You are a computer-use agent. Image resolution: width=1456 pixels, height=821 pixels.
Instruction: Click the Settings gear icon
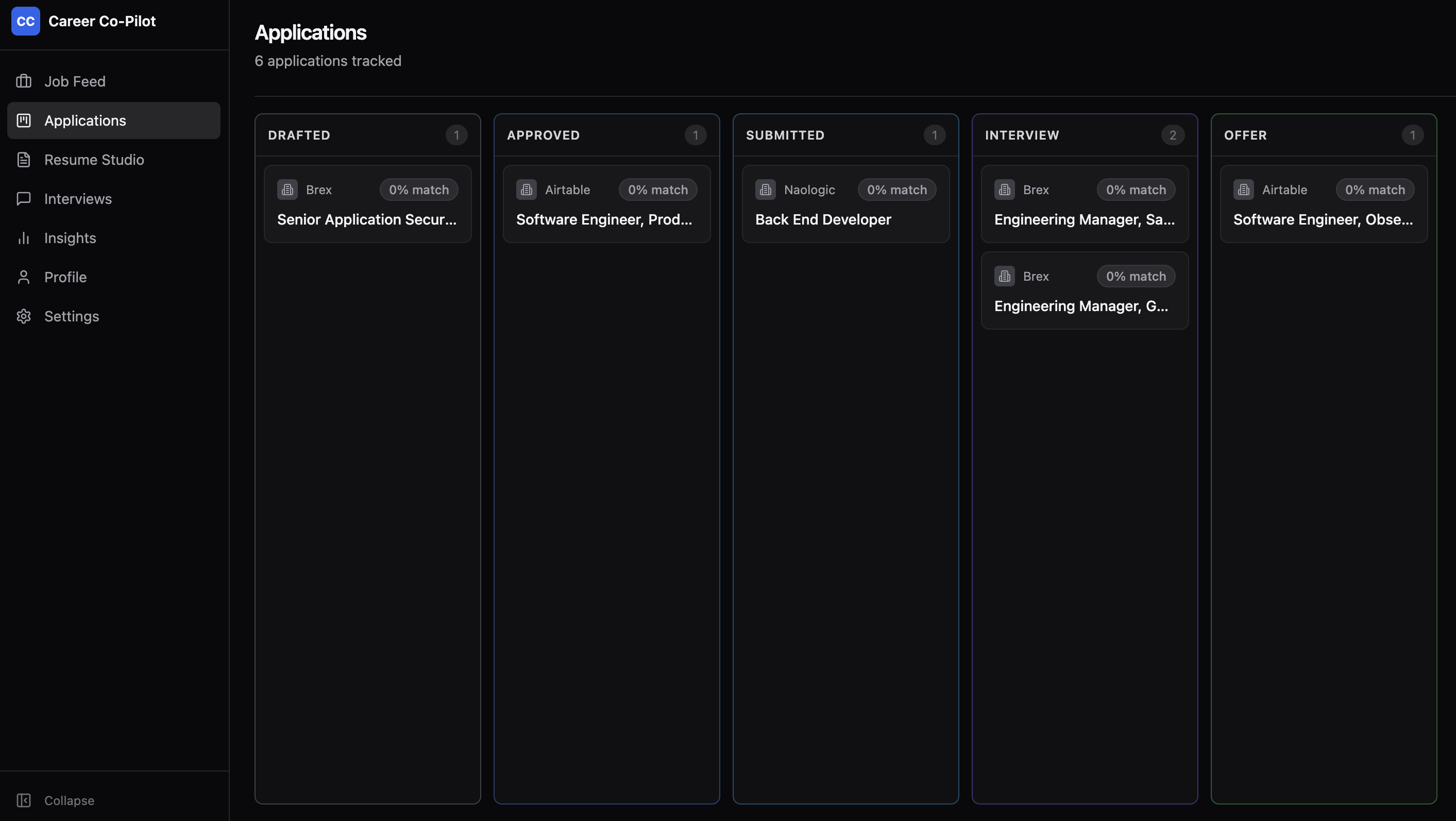pyautogui.click(x=24, y=316)
